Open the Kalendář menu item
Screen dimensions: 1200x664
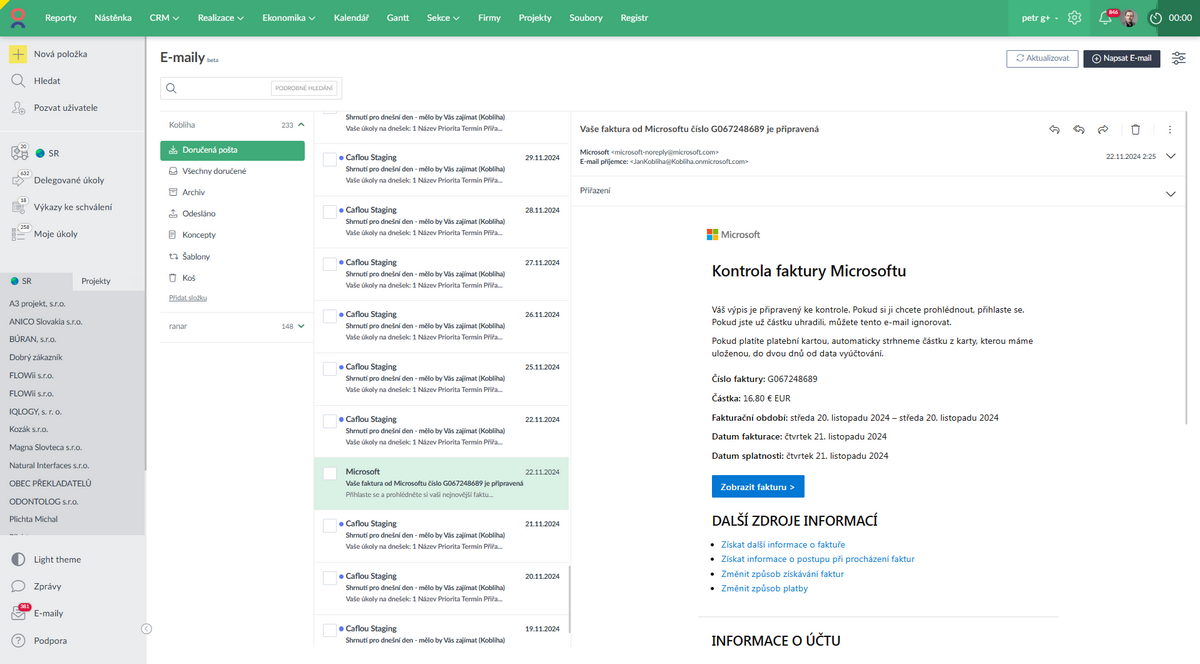(350, 18)
